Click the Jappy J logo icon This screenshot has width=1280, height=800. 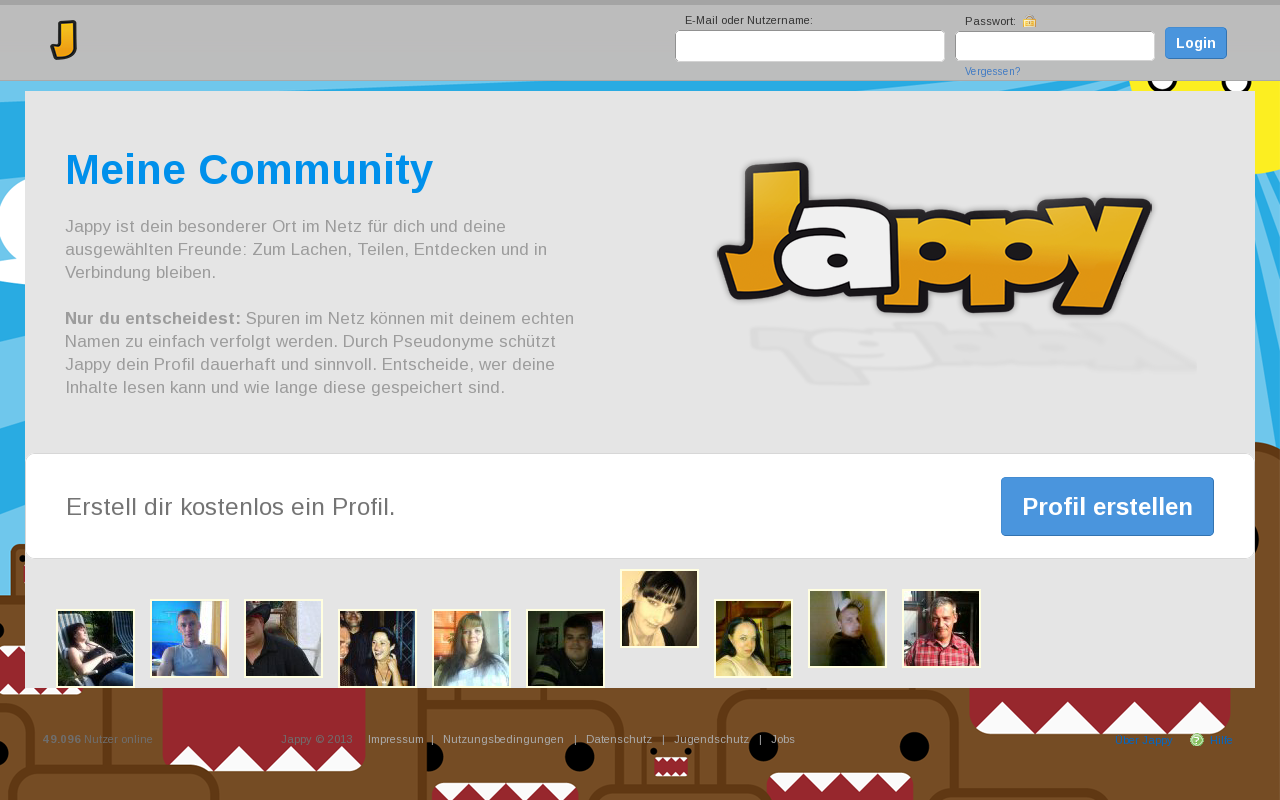pos(64,40)
